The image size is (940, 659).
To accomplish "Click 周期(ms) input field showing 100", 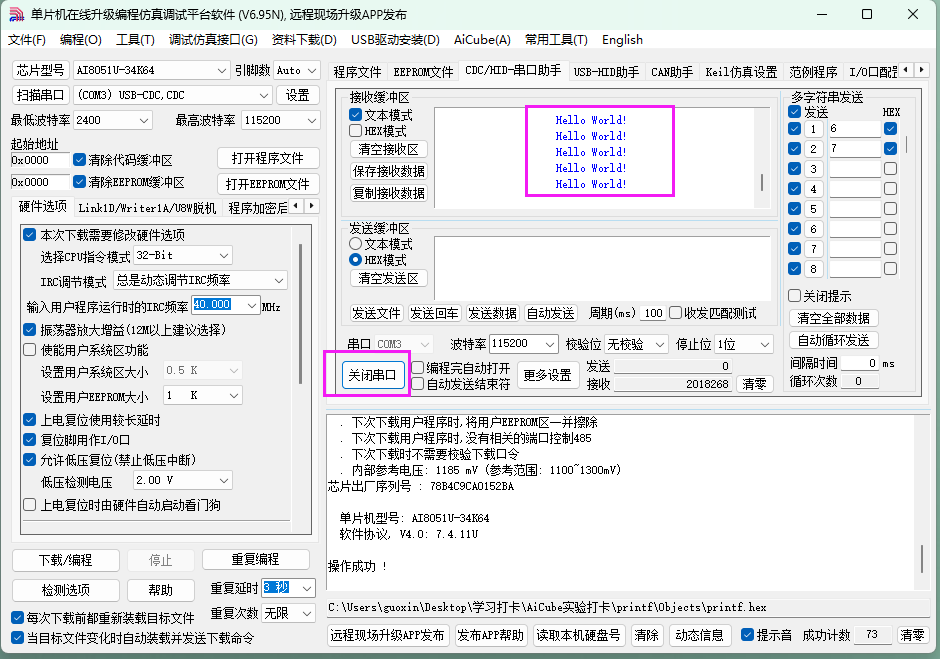I will click(653, 313).
